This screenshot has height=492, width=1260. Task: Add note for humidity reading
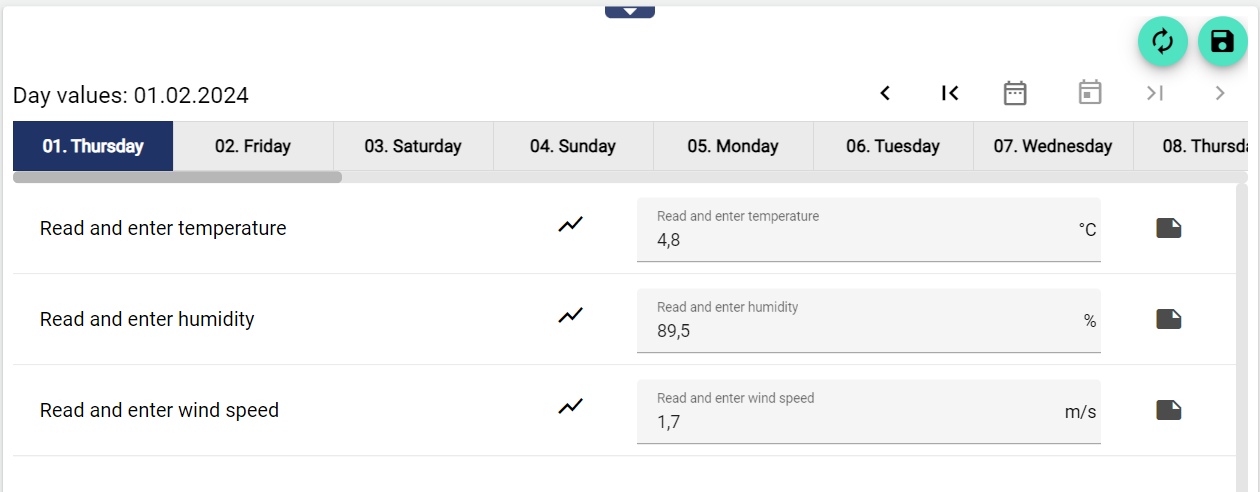pyautogui.click(x=1168, y=319)
